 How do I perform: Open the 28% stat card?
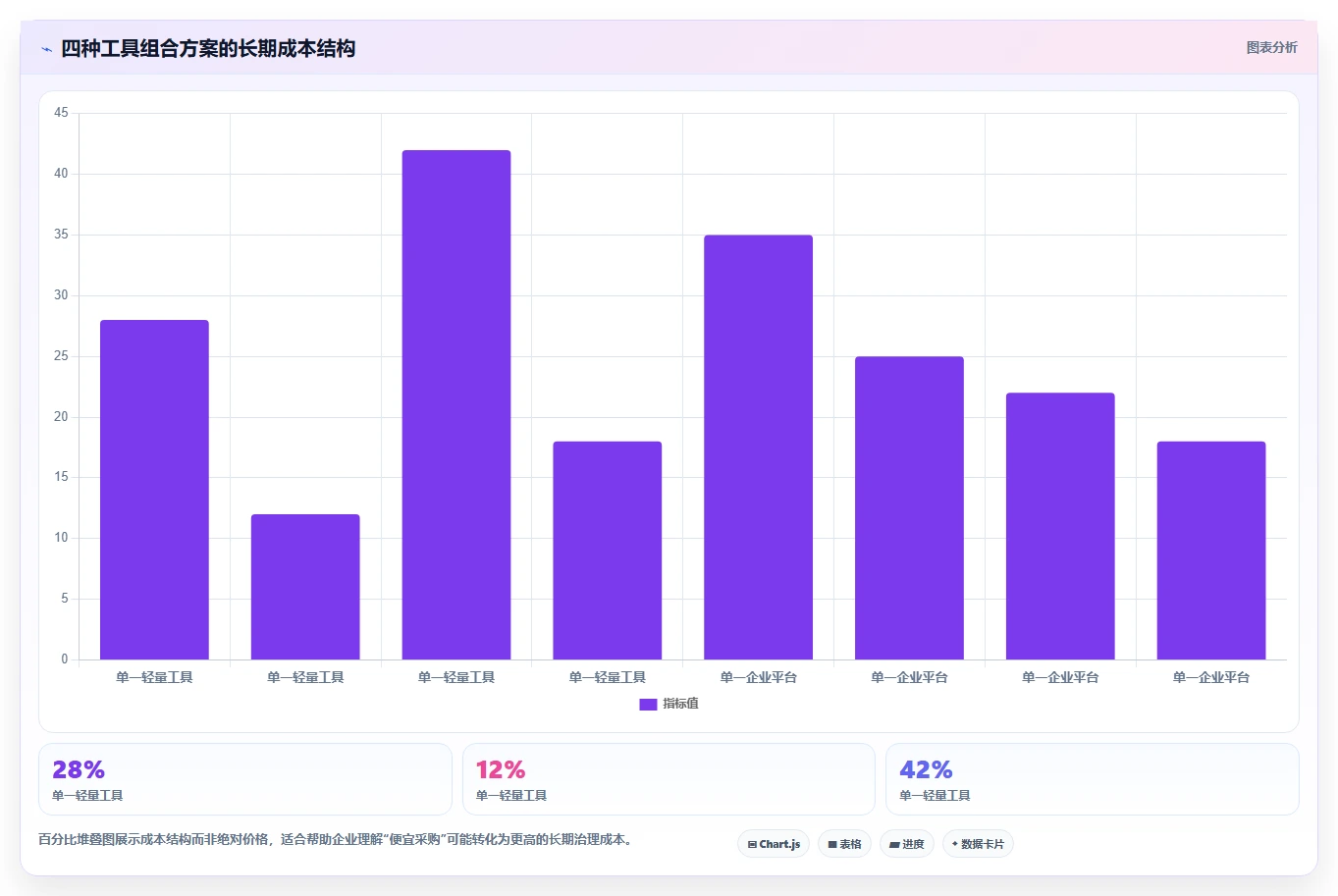tap(245, 779)
